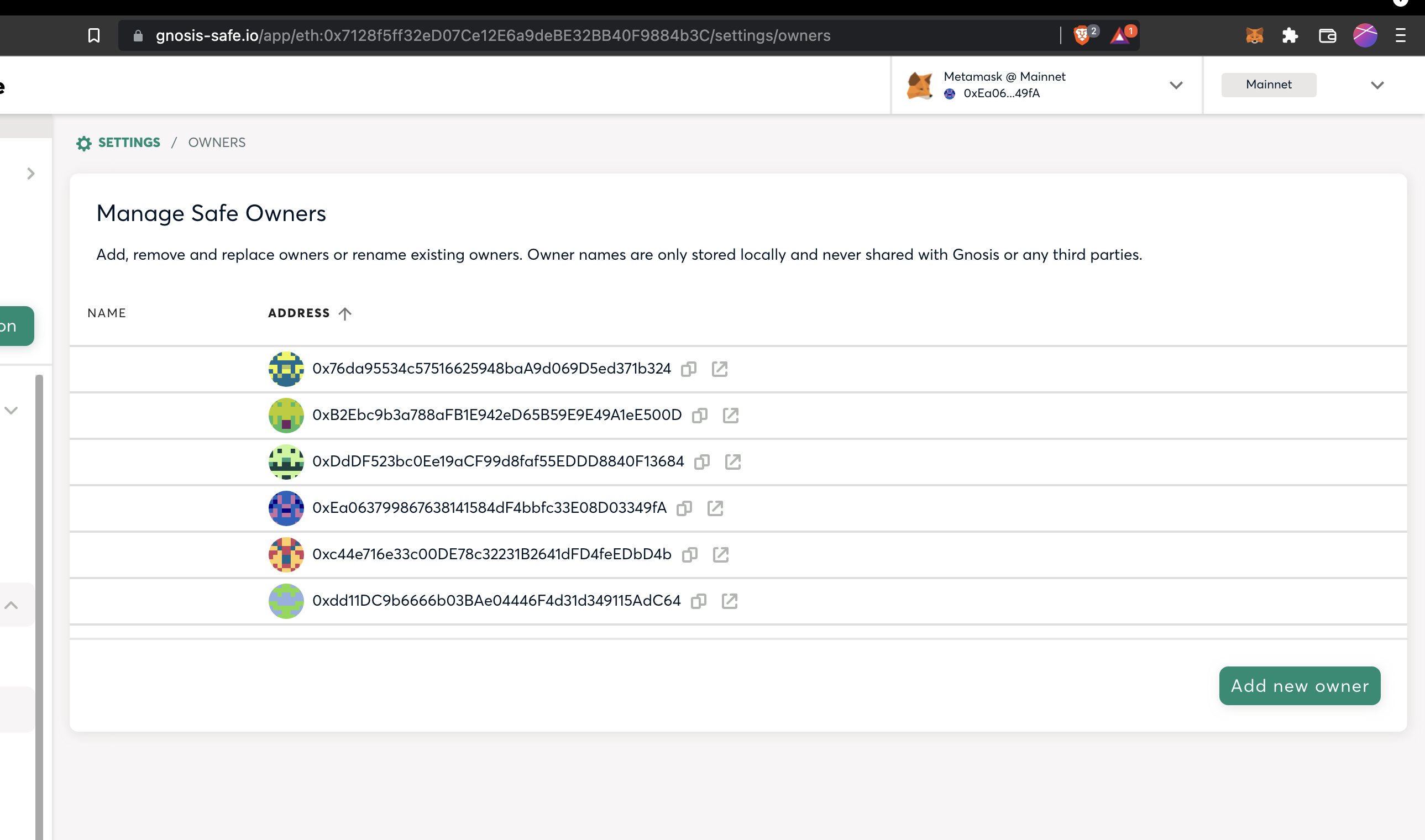Open 0xEa063799 address in explorer
The image size is (1425, 840).
[x=715, y=508]
